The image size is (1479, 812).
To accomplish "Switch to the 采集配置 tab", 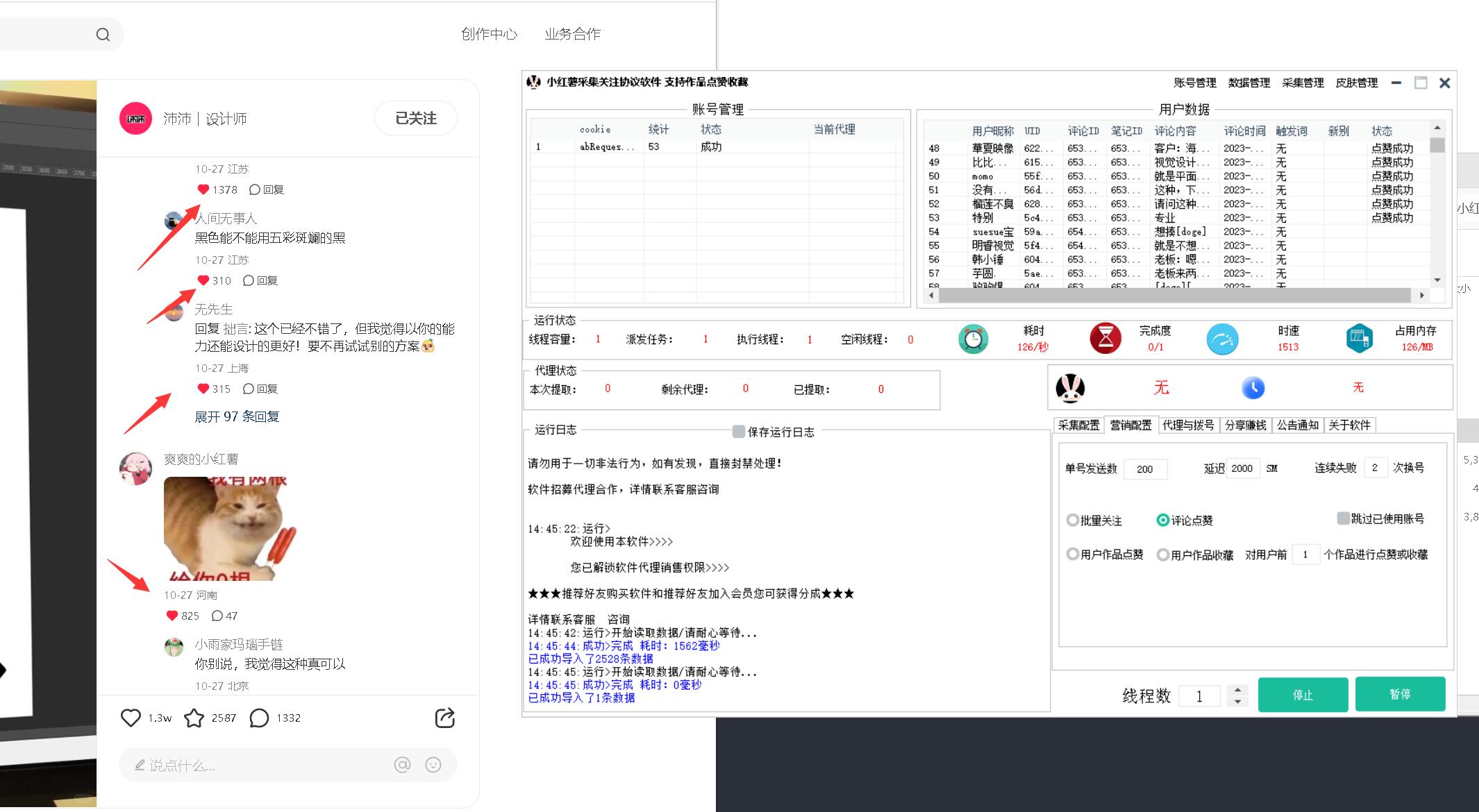I will point(1078,425).
